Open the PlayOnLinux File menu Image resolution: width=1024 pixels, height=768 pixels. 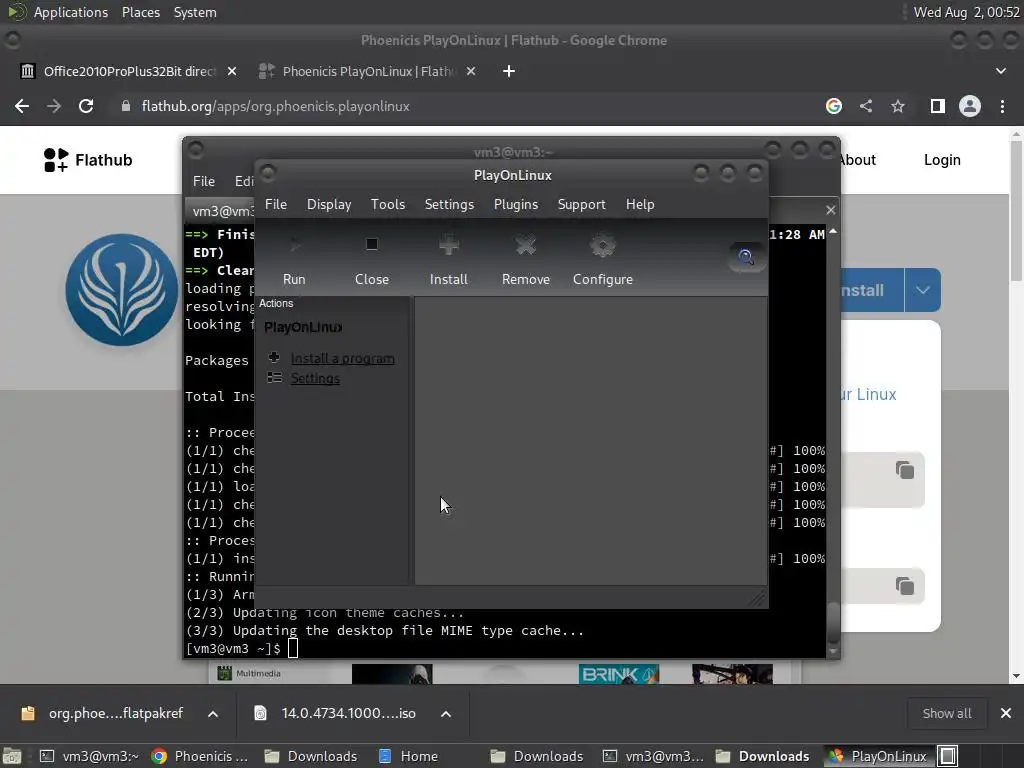tap(276, 204)
